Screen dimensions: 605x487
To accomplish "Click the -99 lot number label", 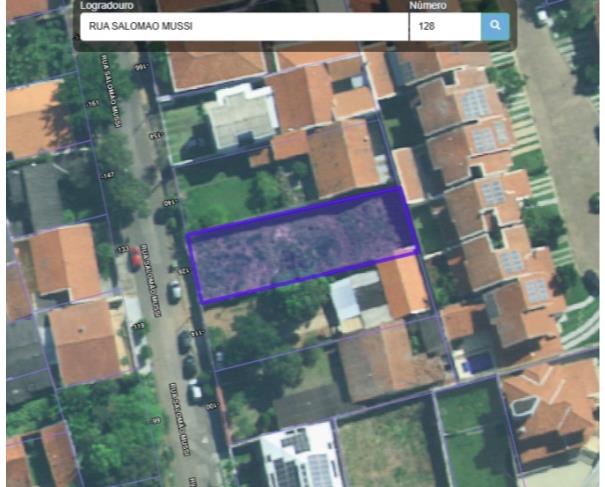I will pyautogui.click(x=155, y=421).
